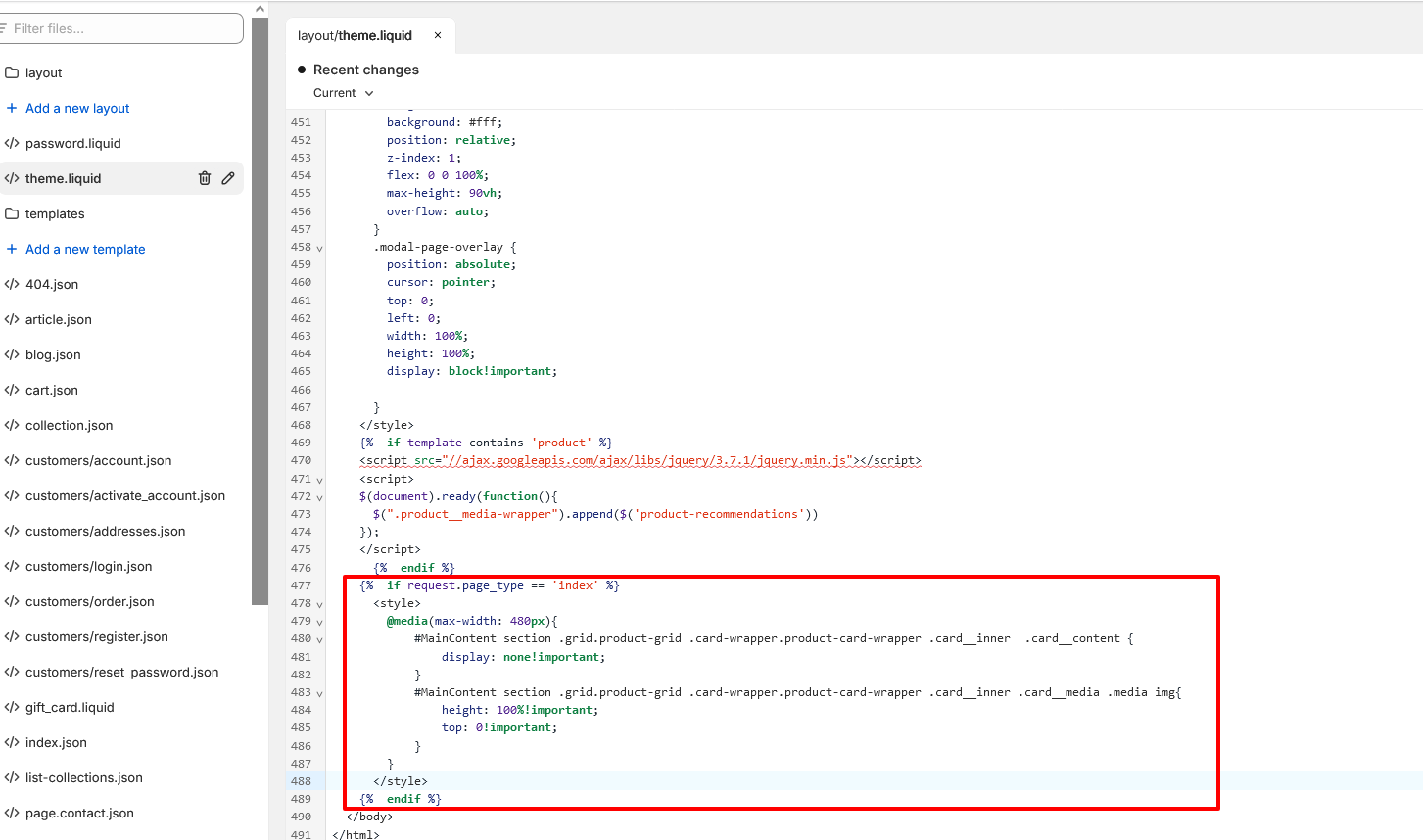This screenshot has height=840, width=1423.
Task: Click the templates folder icon
Action: (12, 213)
